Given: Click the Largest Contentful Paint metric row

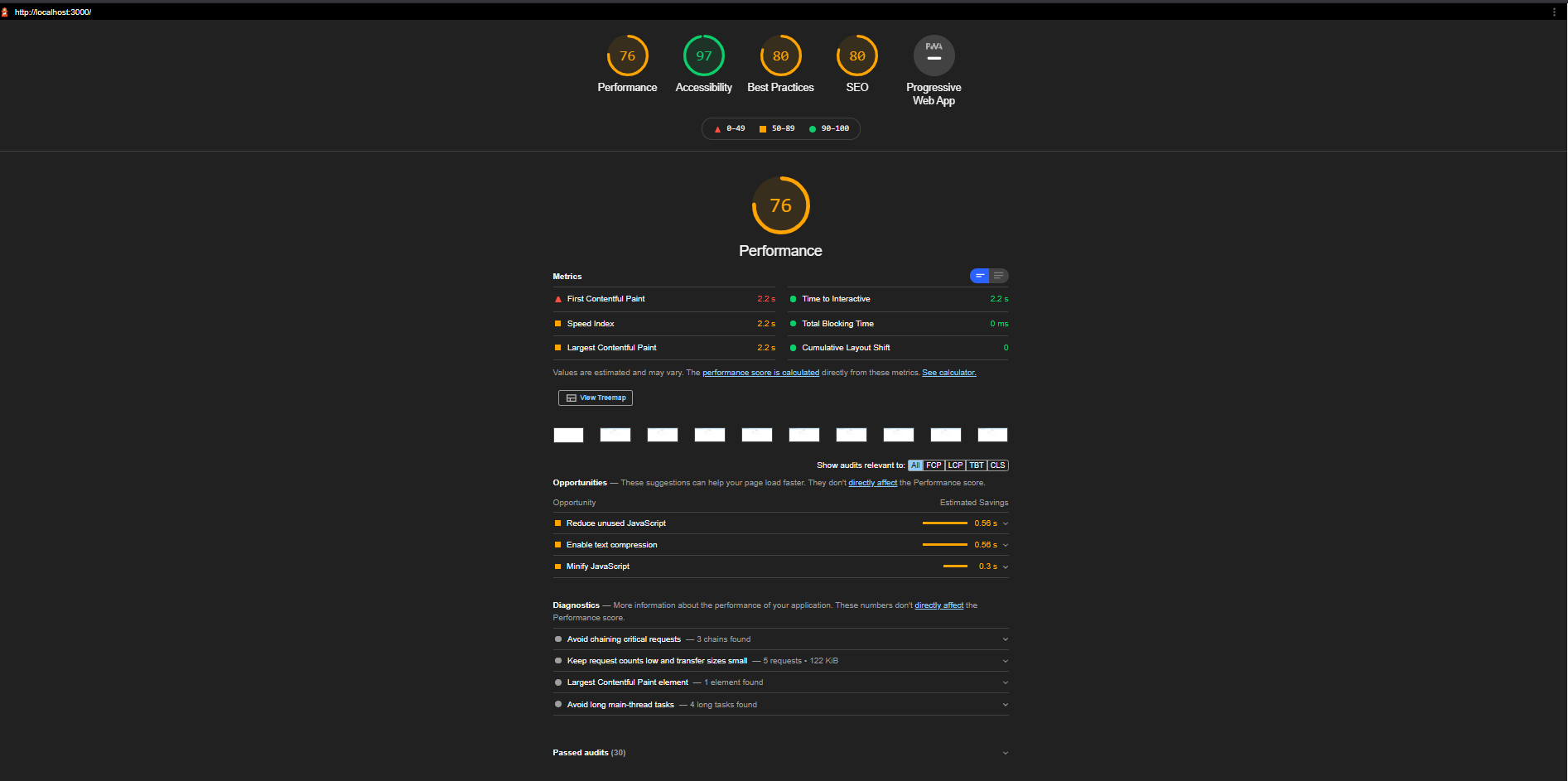Looking at the screenshot, I should pos(664,348).
